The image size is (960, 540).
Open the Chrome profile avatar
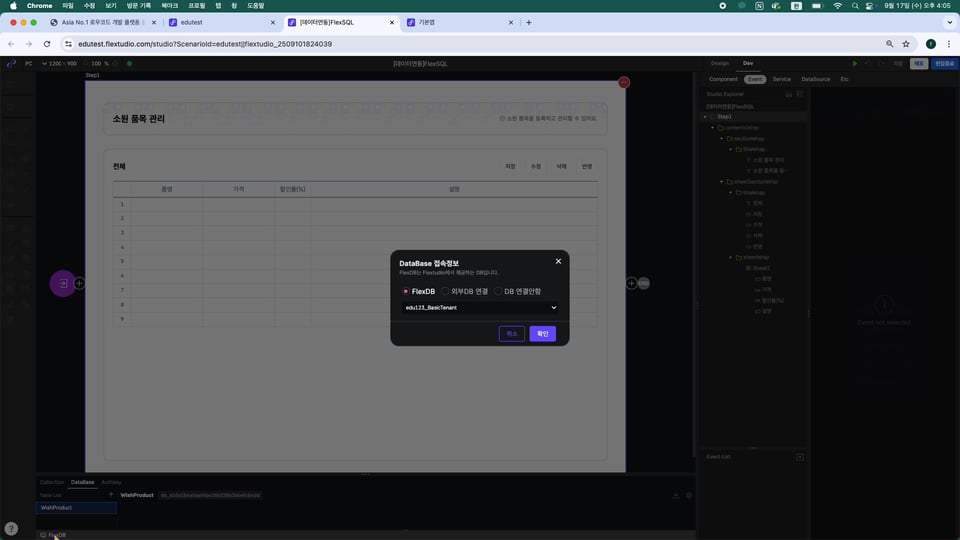click(931, 44)
